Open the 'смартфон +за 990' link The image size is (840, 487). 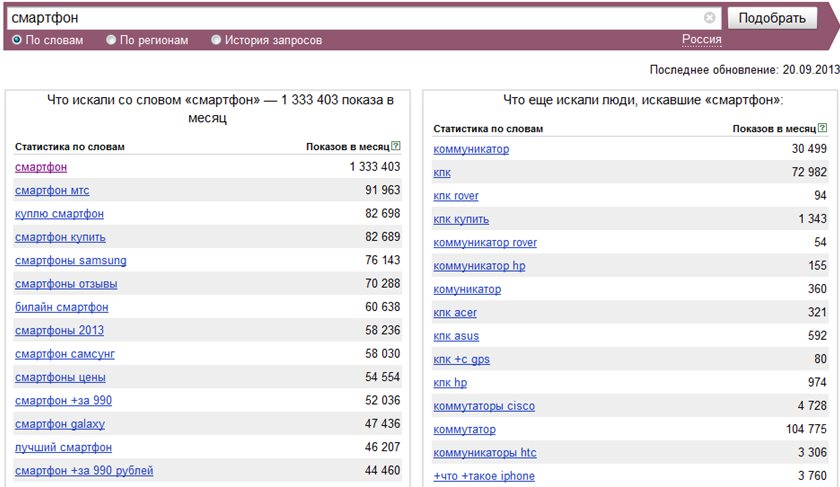(x=63, y=401)
